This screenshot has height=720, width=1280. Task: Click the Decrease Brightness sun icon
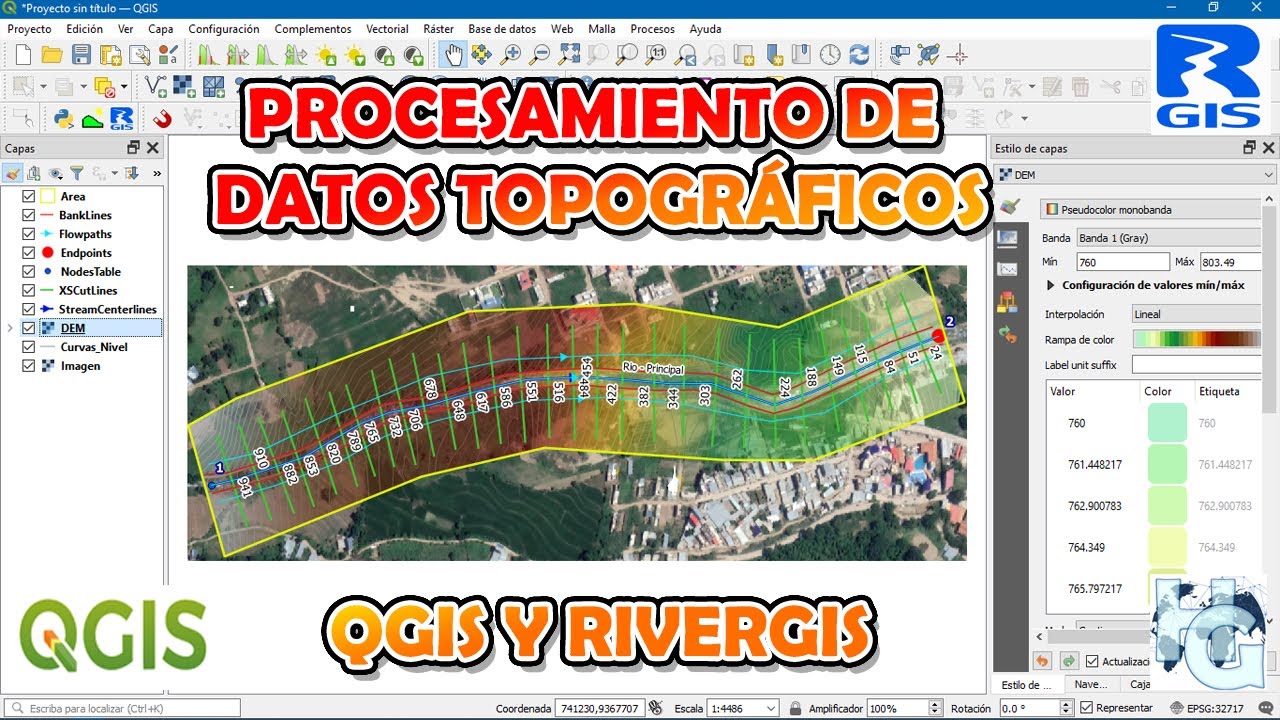pos(355,55)
